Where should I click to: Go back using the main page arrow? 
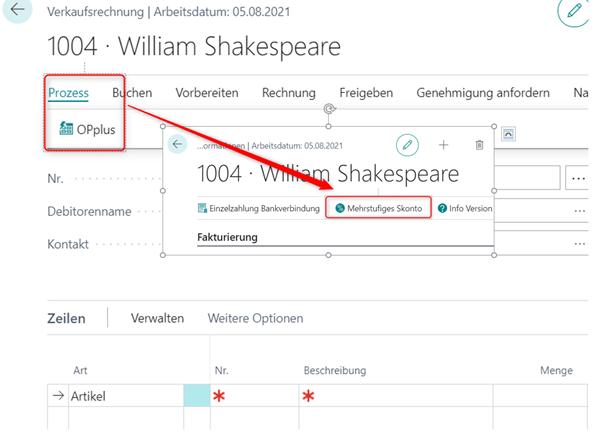tap(17, 10)
